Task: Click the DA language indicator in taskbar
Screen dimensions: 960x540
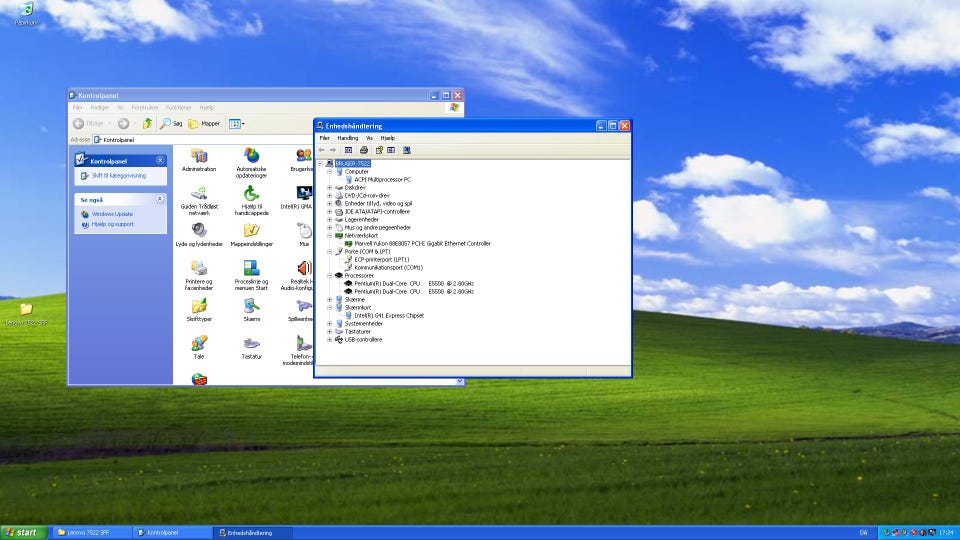Action: (x=863, y=533)
